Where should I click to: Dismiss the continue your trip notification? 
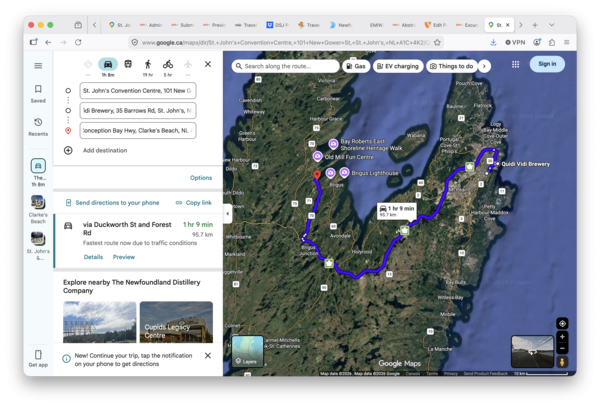point(208,356)
